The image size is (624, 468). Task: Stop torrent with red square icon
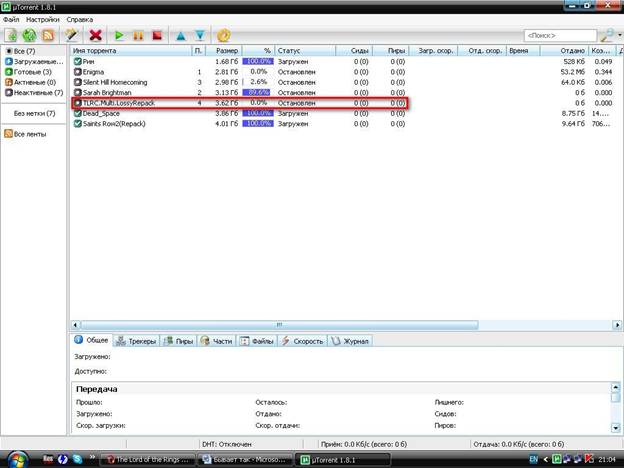[x=158, y=35]
